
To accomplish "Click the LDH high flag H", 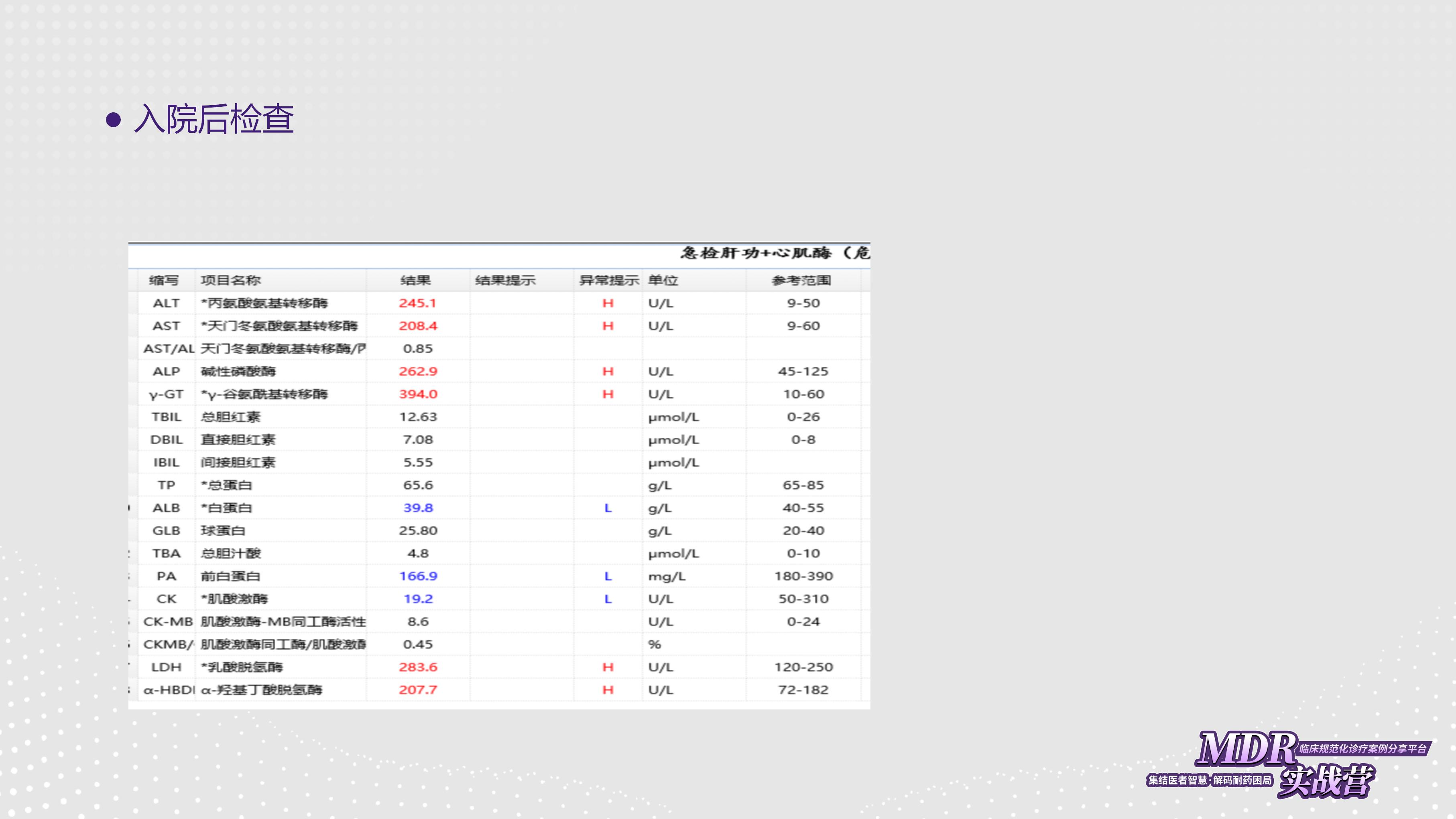I will point(608,667).
